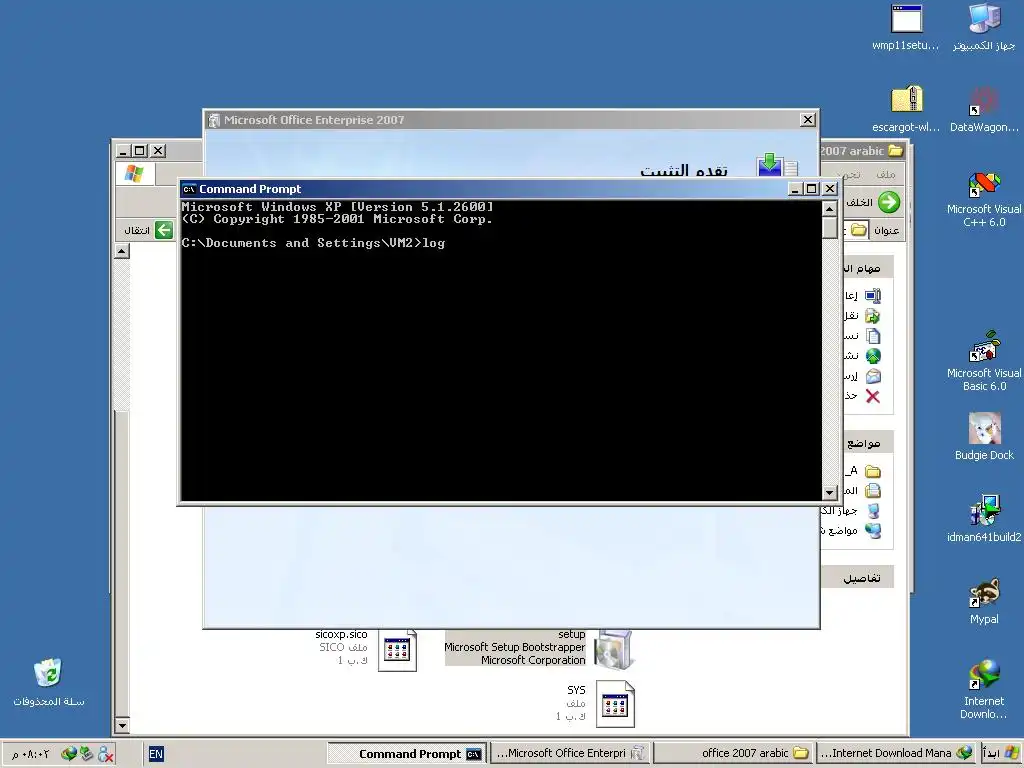The image size is (1024, 768).
Task: Click My Documents icon in other places panel
Action: pyautogui.click(x=872, y=491)
